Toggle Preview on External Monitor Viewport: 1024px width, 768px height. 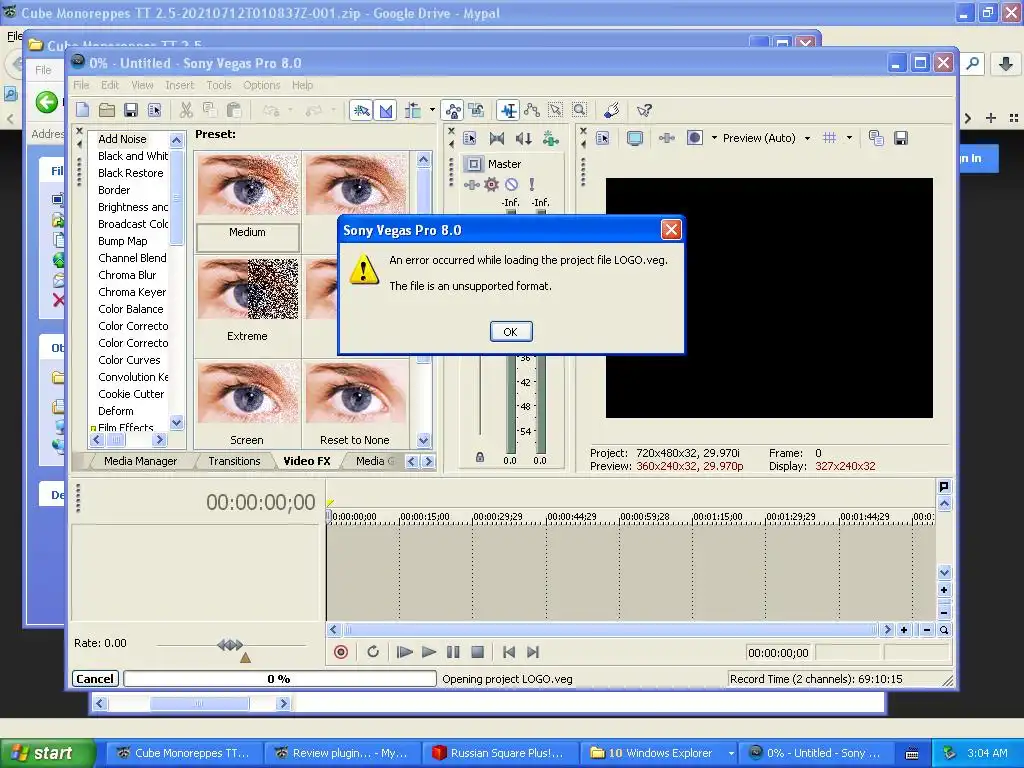635,138
